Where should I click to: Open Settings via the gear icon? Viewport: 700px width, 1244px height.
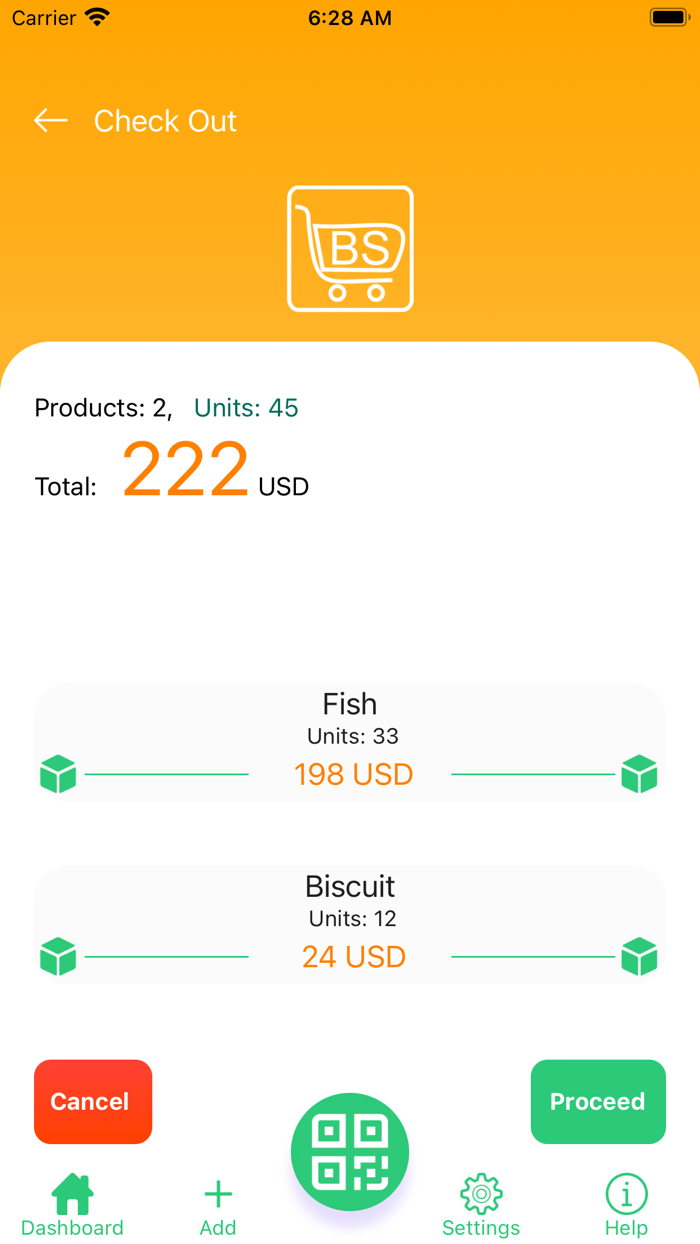[x=480, y=1192]
